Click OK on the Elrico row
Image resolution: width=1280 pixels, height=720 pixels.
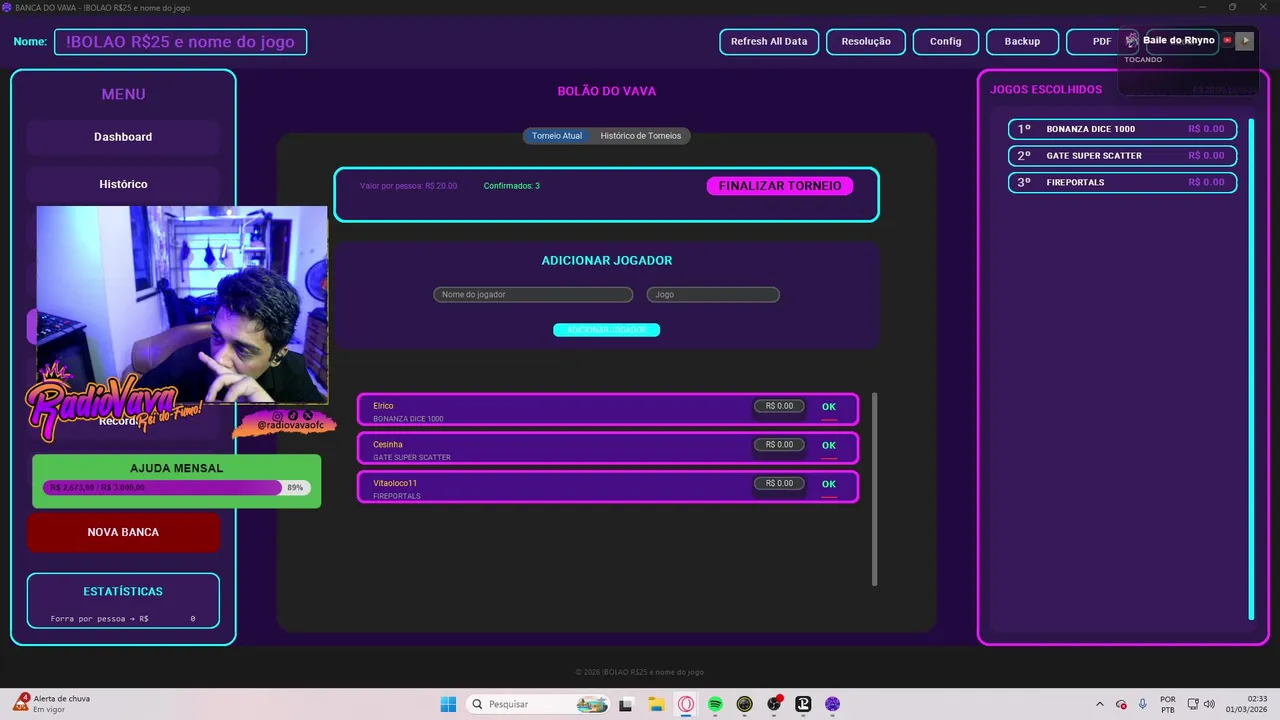pyautogui.click(x=829, y=407)
